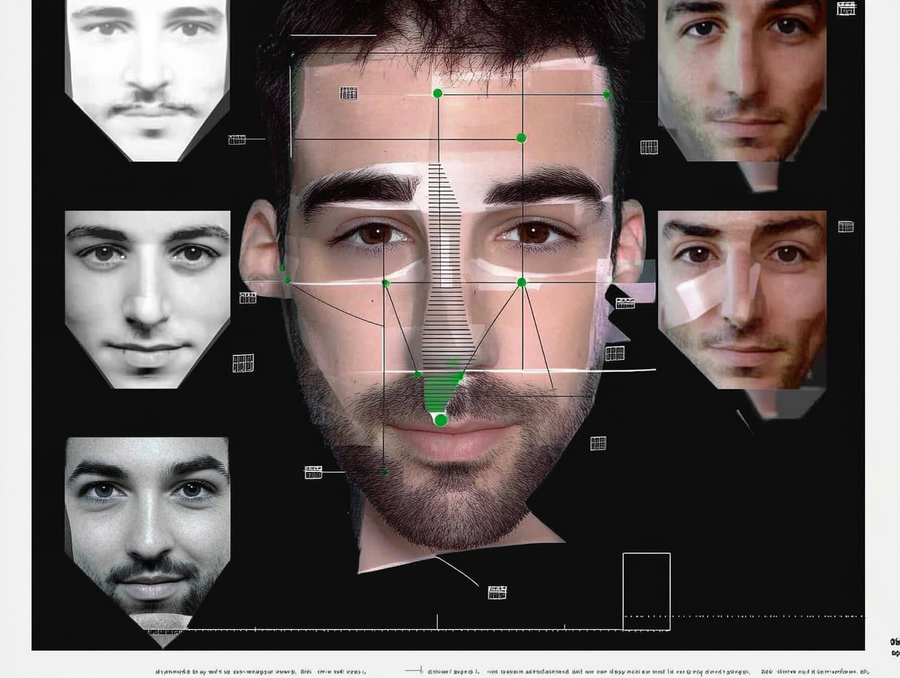Viewport: 900px width, 678px height.
Task: Select the upper-right color face thumbnail
Action: pos(742,80)
